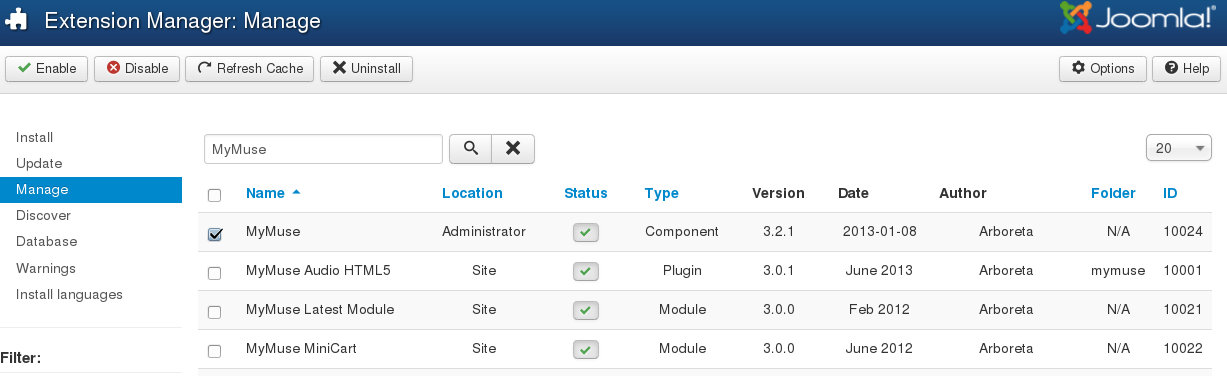Open the list limit dropdown showing 20
Viewport: 1227px width, 376px height.
pyautogui.click(x=1179, y=148)
